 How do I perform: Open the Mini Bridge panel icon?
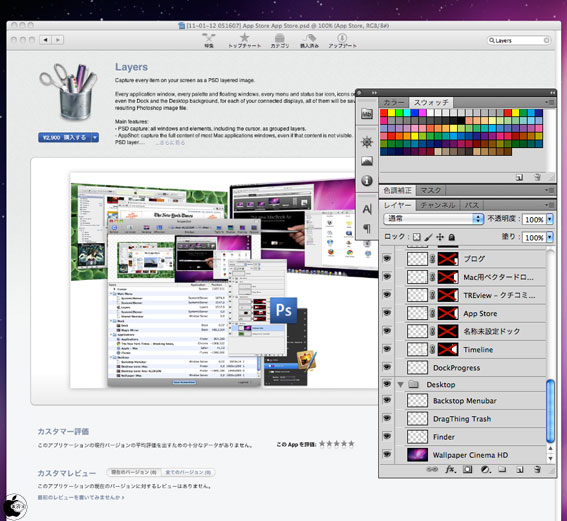(367, 114)
